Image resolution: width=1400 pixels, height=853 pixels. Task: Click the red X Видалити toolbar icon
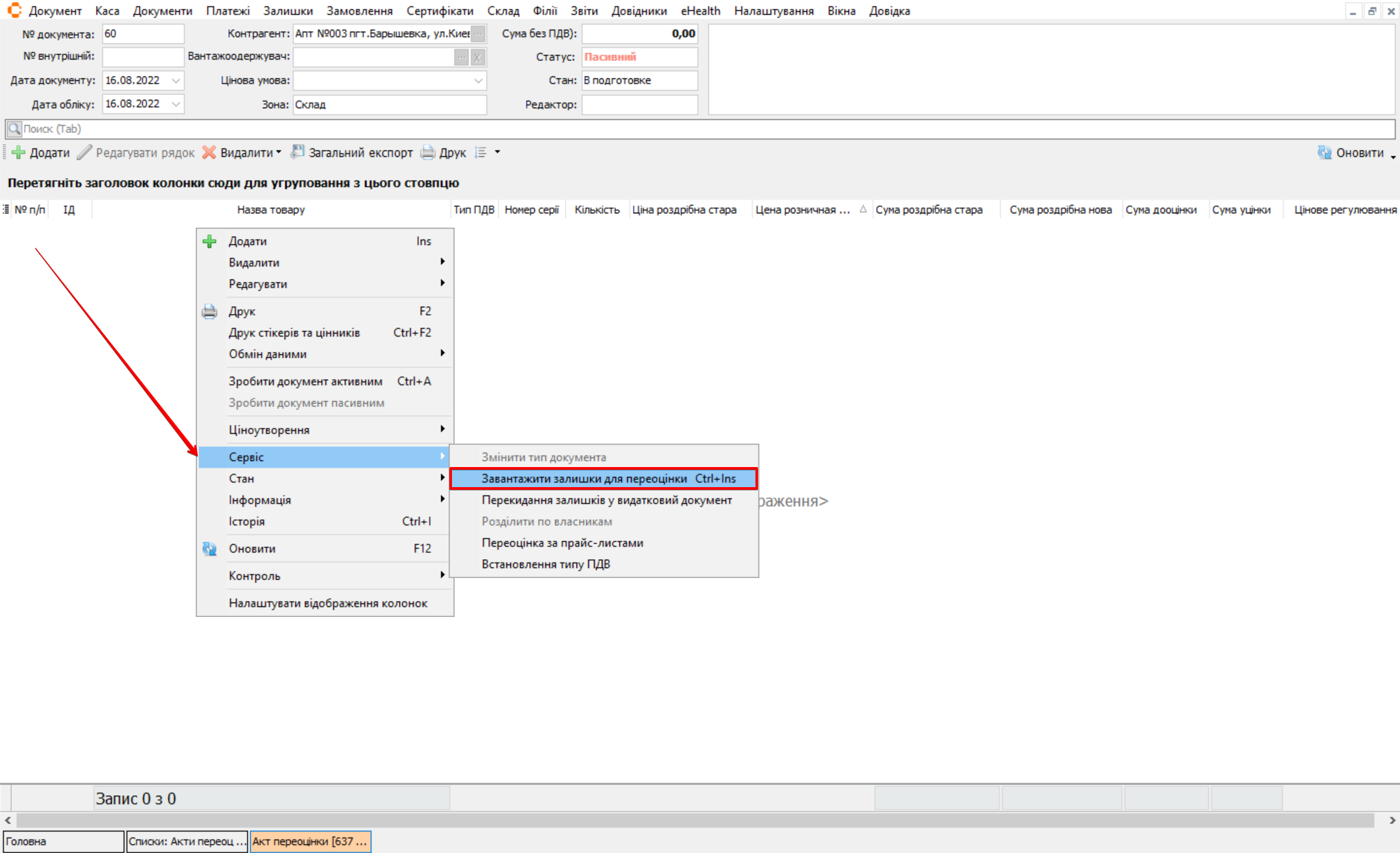tap(209, 152)
